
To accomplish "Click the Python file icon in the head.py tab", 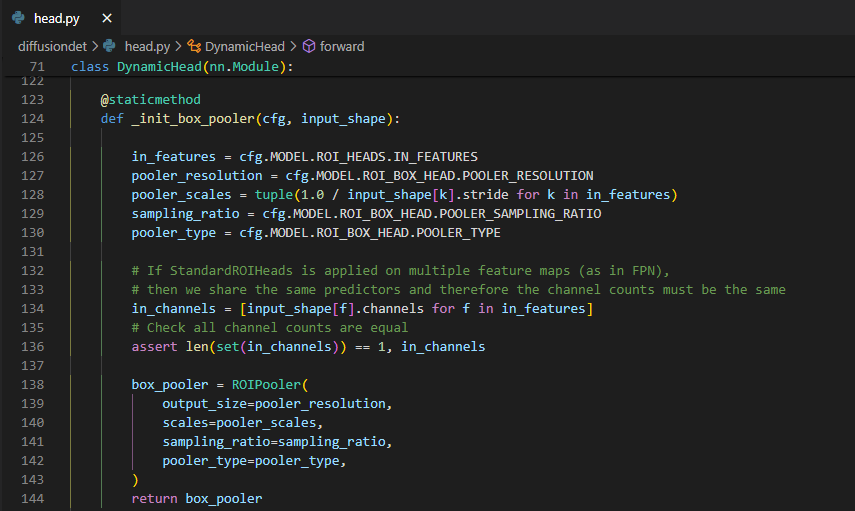I will [19, 18].
